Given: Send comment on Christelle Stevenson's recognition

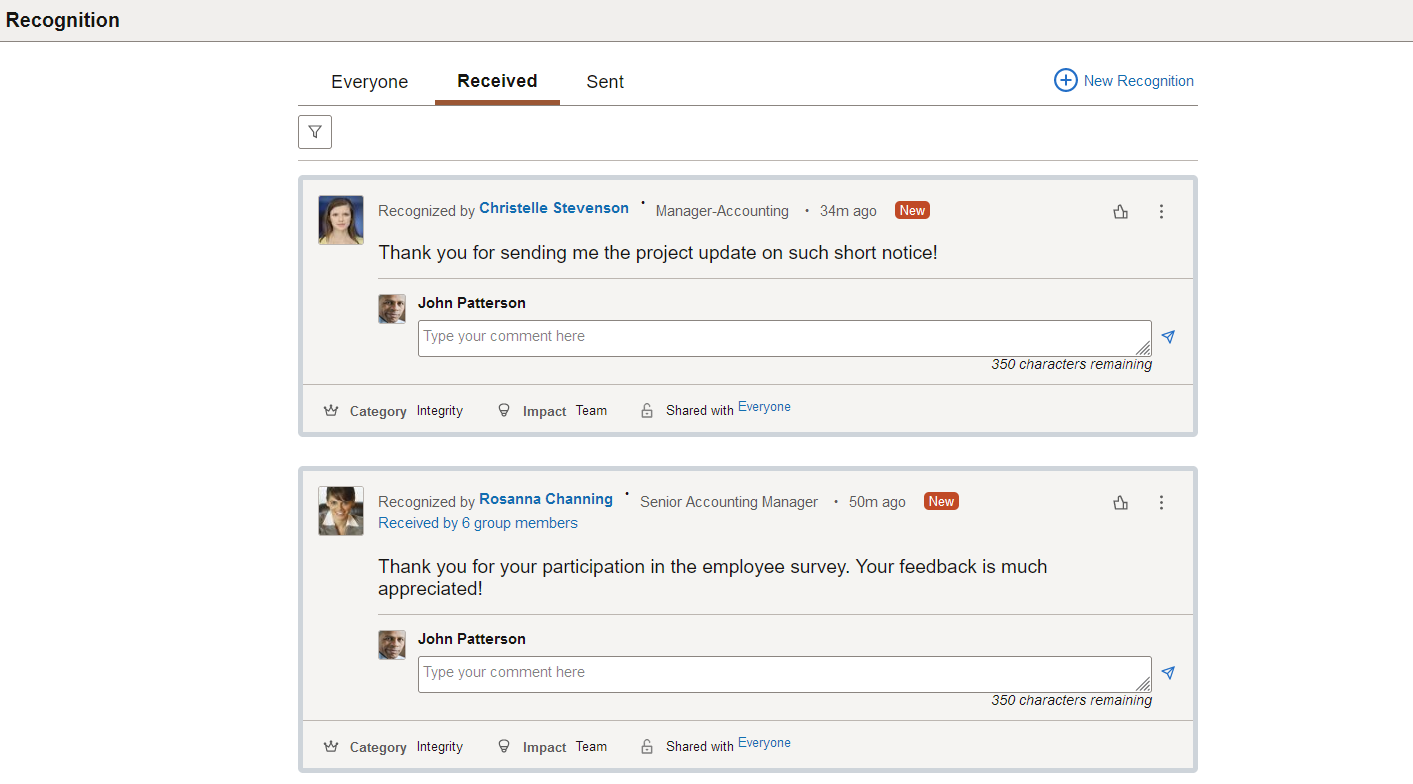Looking at the screenshot, I should pyautogui.click(x=1168, y=337).
